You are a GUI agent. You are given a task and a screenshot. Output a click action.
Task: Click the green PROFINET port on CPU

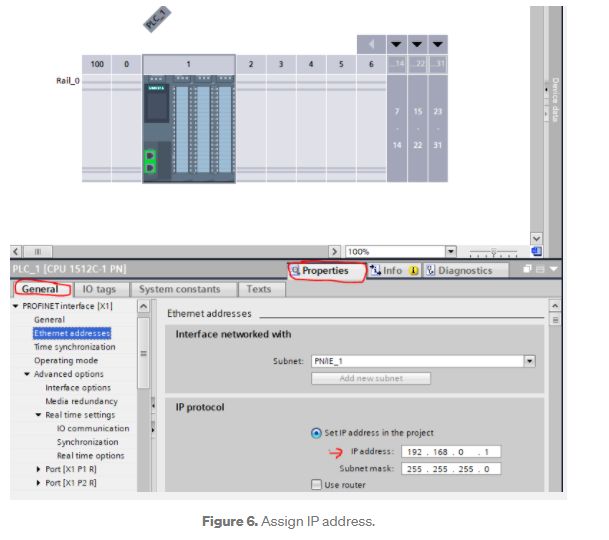coord(150,162)
